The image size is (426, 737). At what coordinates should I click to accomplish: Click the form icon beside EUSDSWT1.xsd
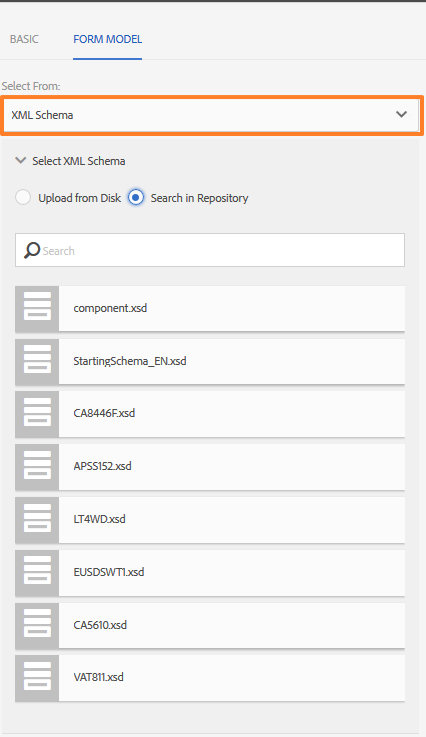[x=37, y=573]
